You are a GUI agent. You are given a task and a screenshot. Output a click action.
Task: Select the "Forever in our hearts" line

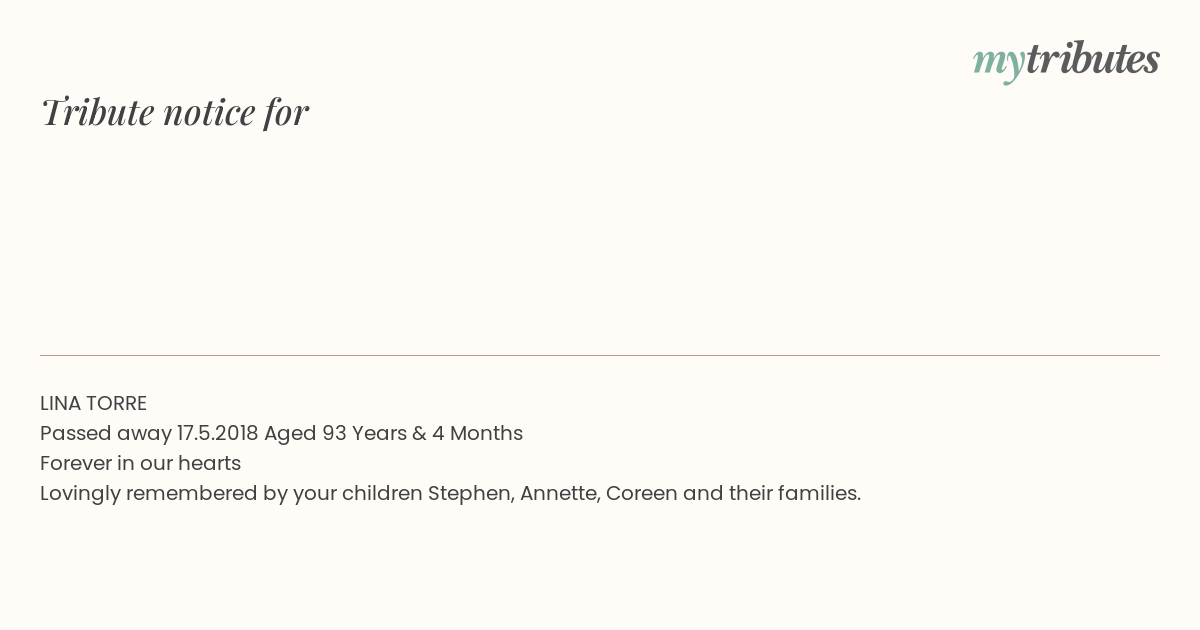[x=140, y=463]
